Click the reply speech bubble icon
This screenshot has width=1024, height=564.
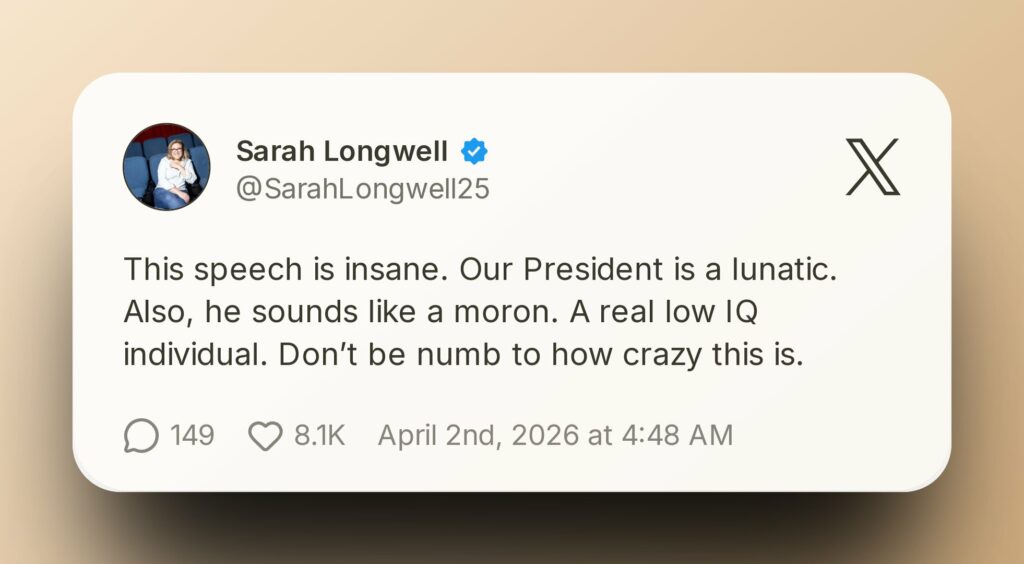click(141, 436)
